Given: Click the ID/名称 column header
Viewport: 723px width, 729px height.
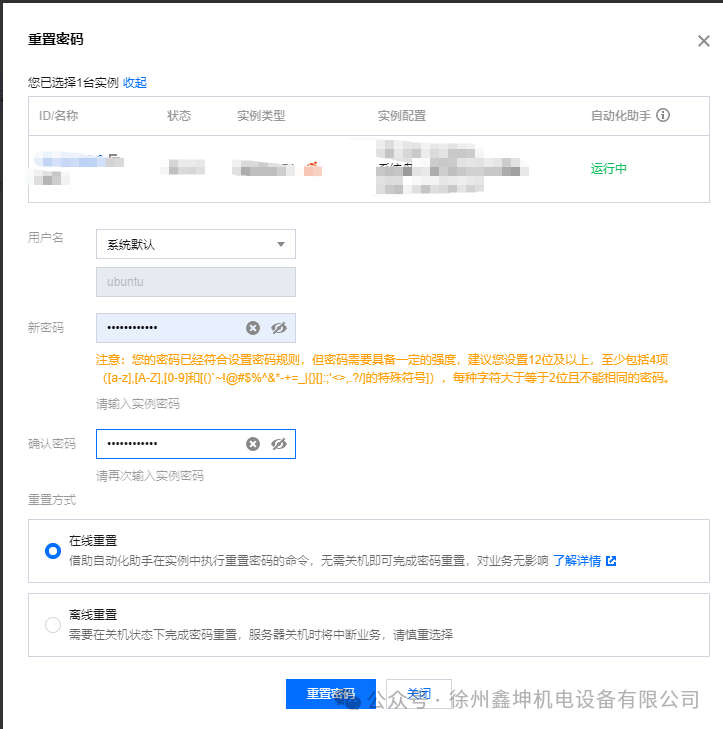Looking at the screenshot, I should [x=59, y=115].
